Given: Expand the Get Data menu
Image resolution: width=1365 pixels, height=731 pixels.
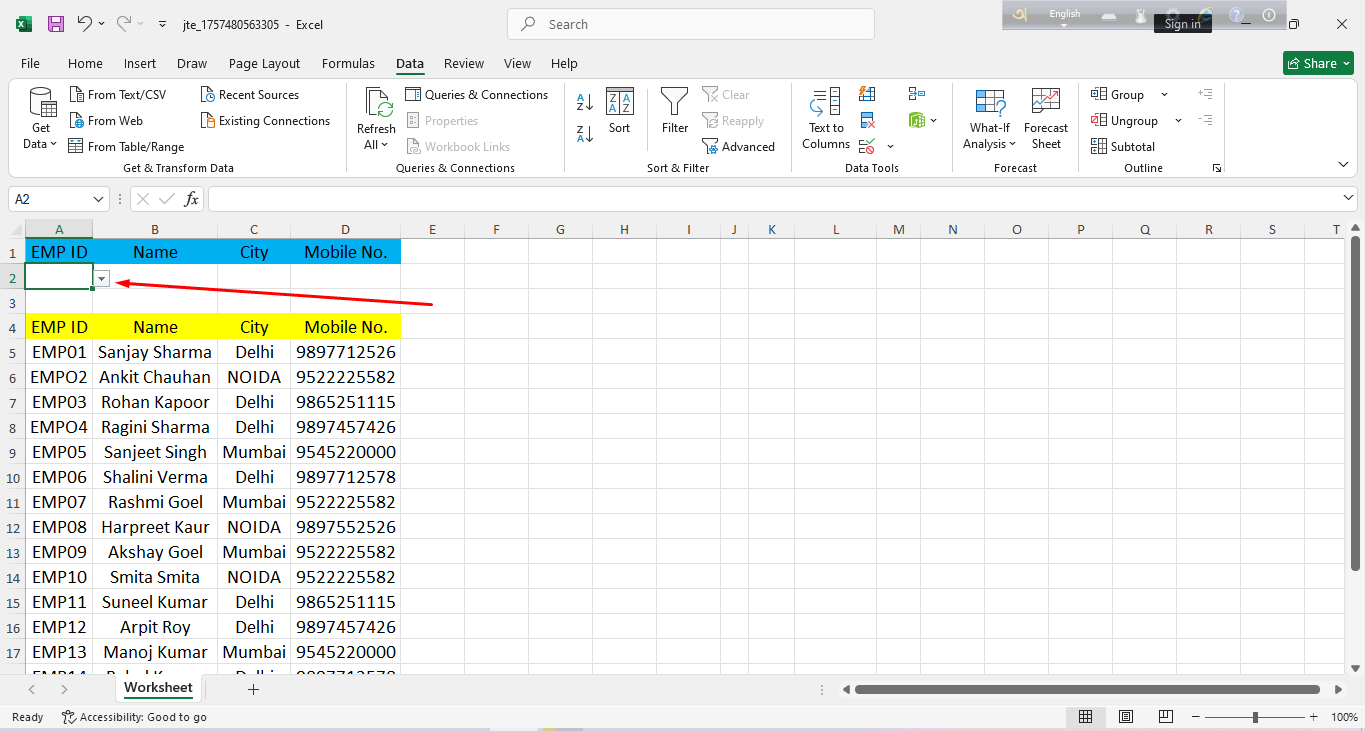Looking at the screenshot, I should (40, 119).
